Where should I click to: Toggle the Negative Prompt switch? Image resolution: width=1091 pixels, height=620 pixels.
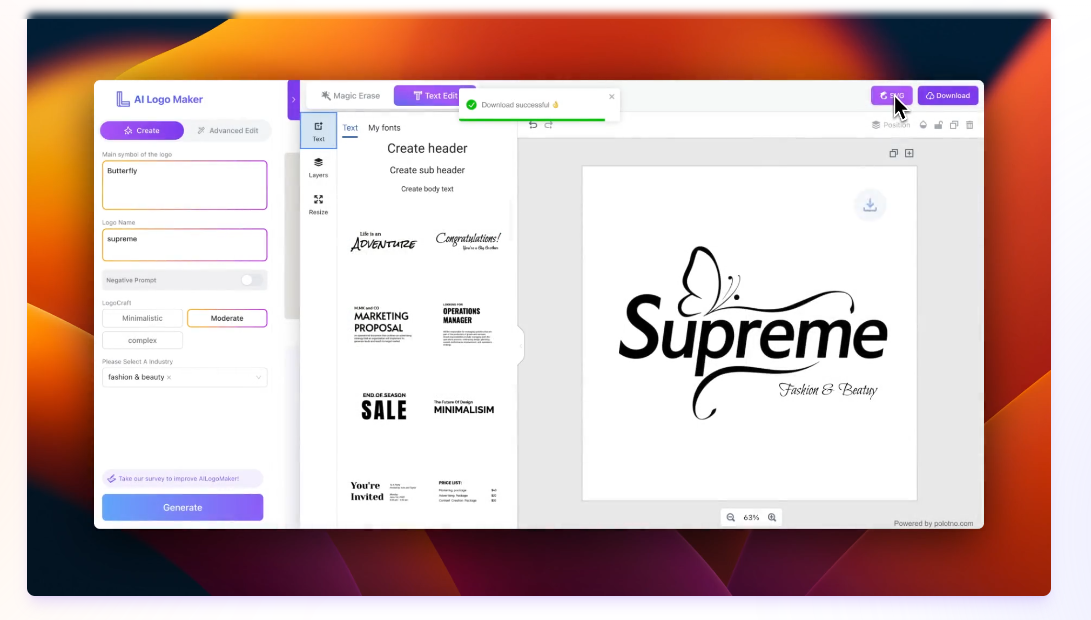click(252, 280)
